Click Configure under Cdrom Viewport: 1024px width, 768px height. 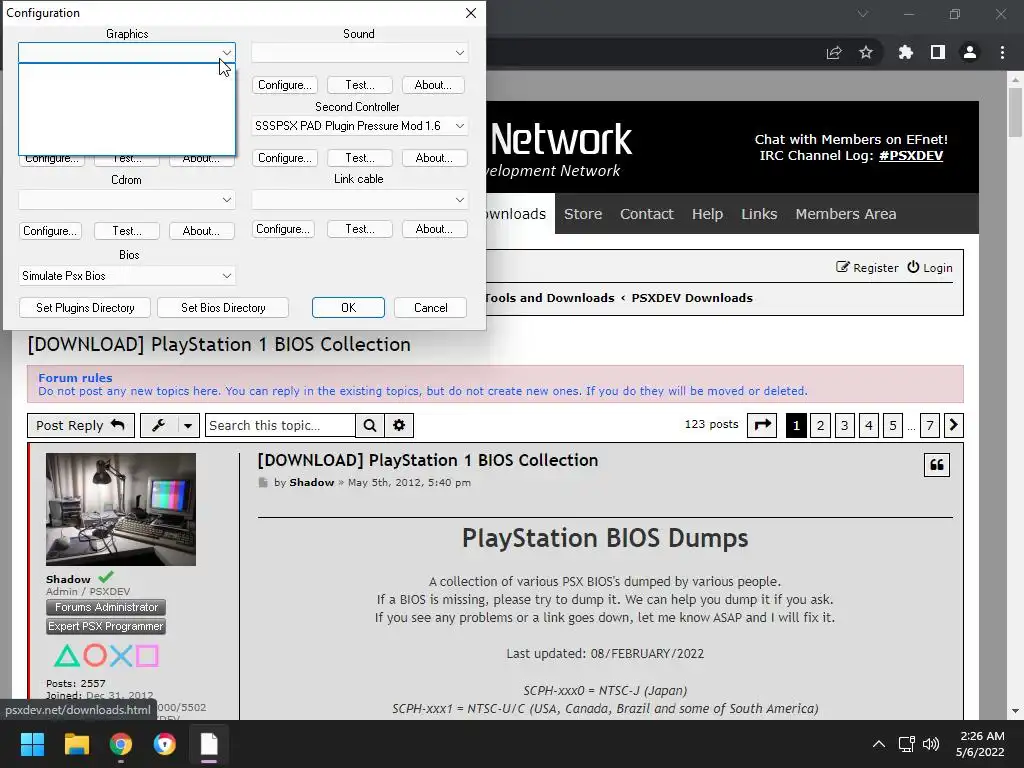click(x=50, y=231)
